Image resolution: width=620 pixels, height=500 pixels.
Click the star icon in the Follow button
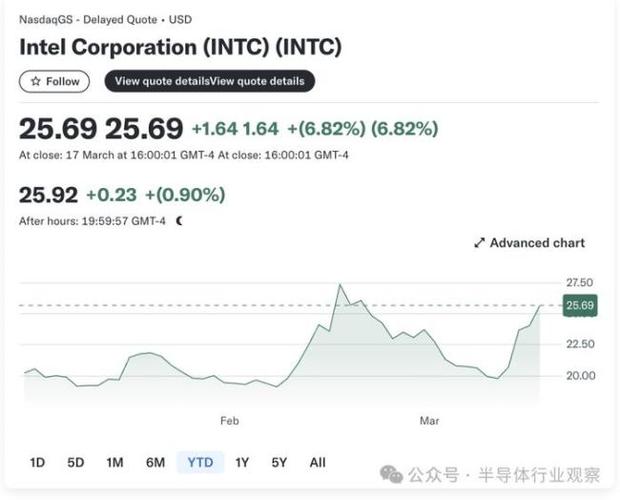point(36,81)
